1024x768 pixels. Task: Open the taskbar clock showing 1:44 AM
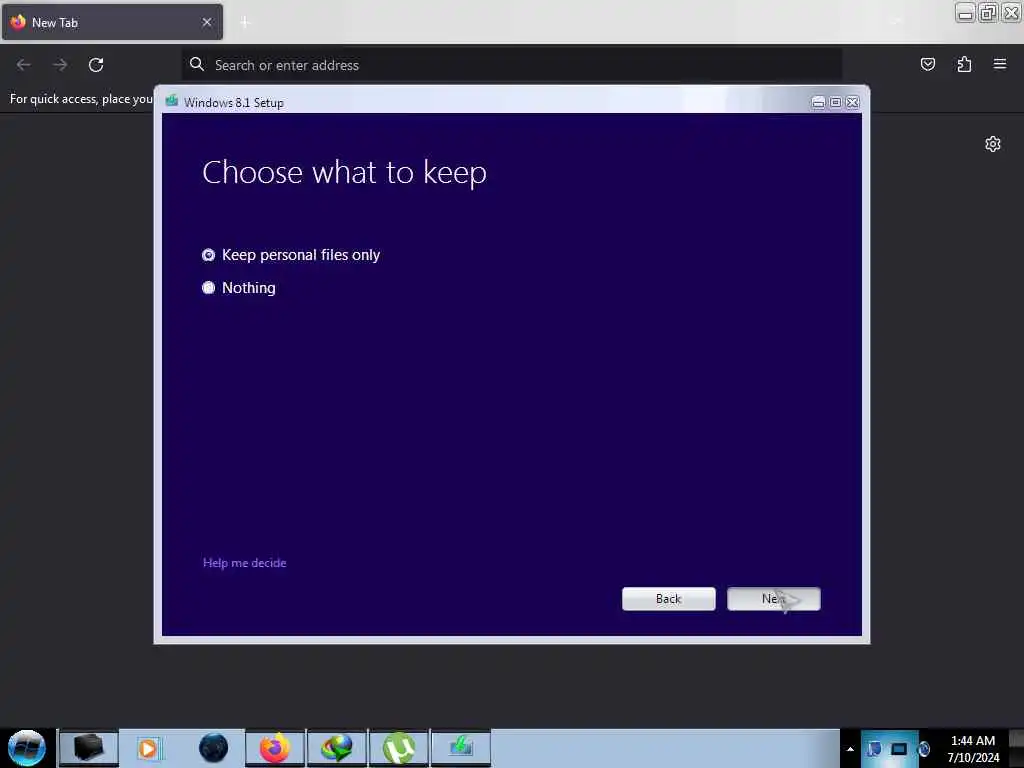(973, 748)
